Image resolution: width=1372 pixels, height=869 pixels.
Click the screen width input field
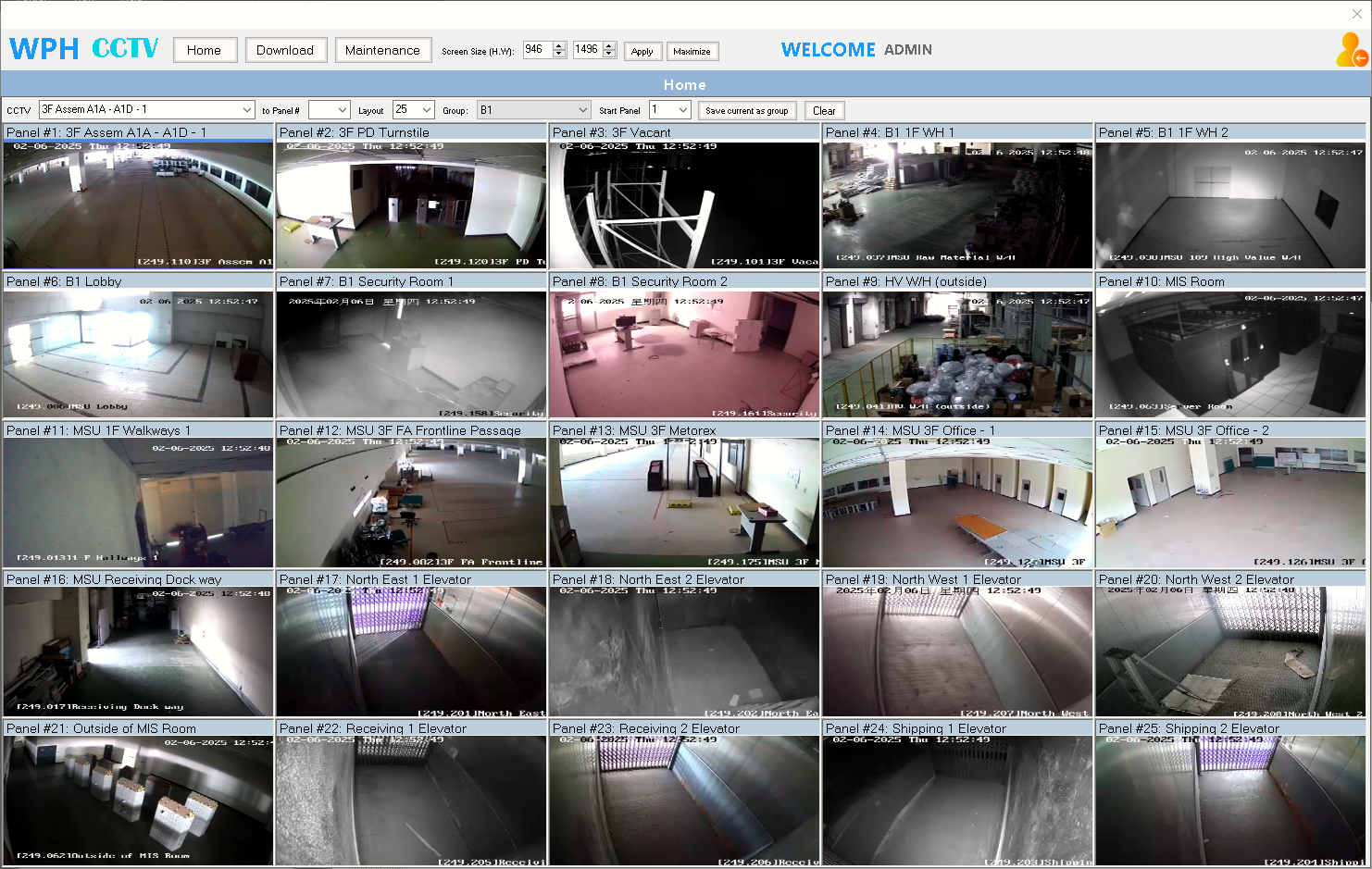click(x=585, y=50)
